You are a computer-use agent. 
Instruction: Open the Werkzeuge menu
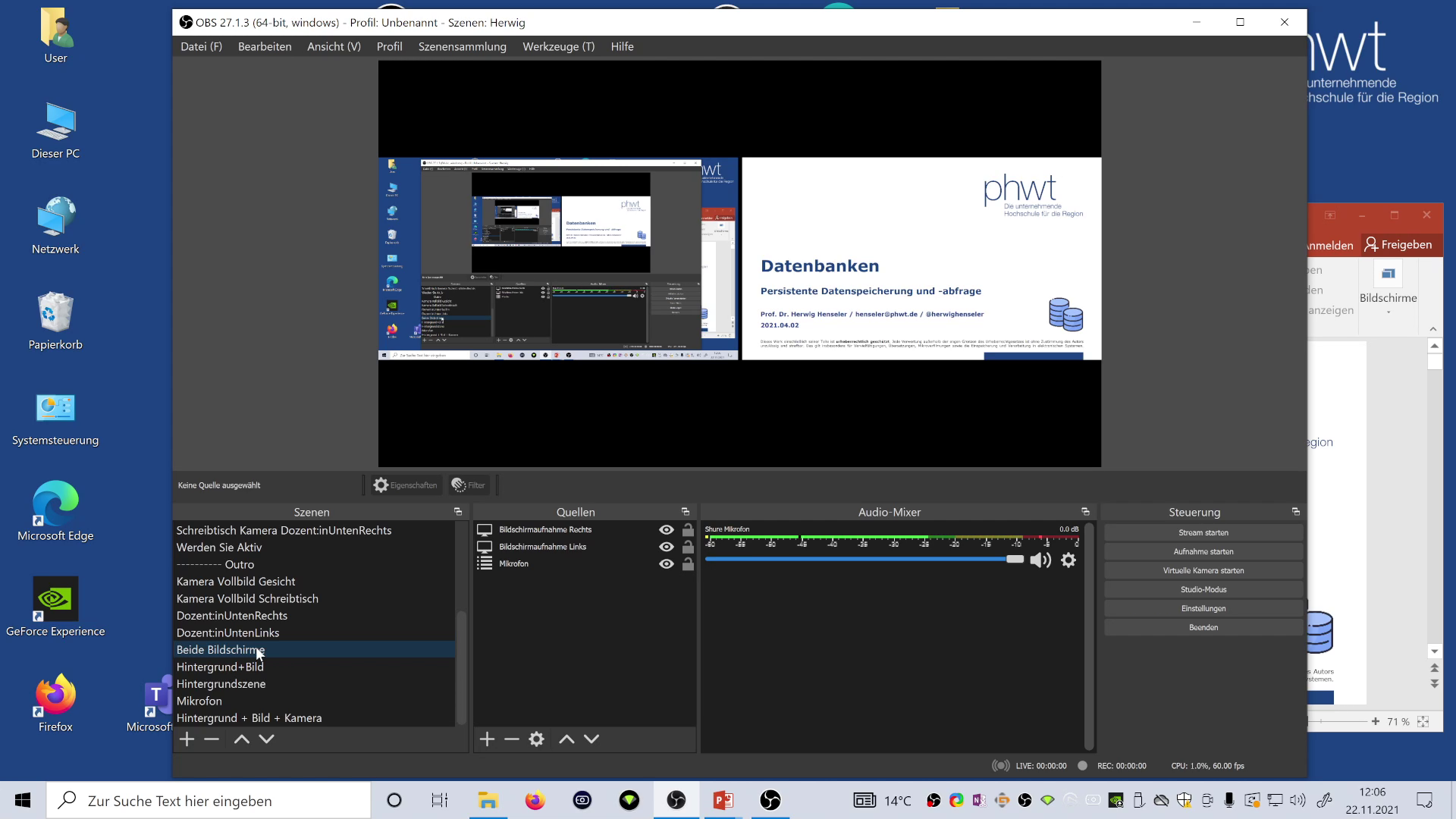[x=558, y=46]
